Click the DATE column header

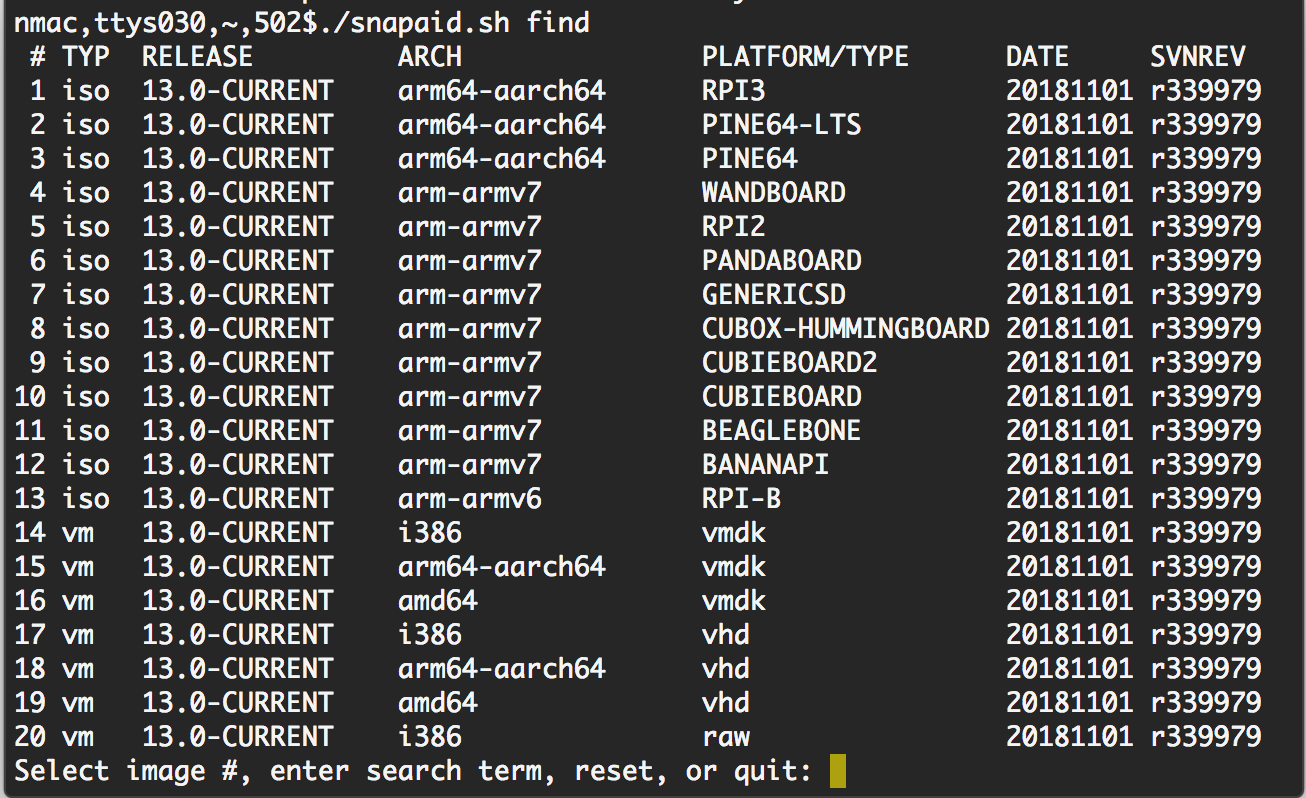click(x=1037, y=57)
